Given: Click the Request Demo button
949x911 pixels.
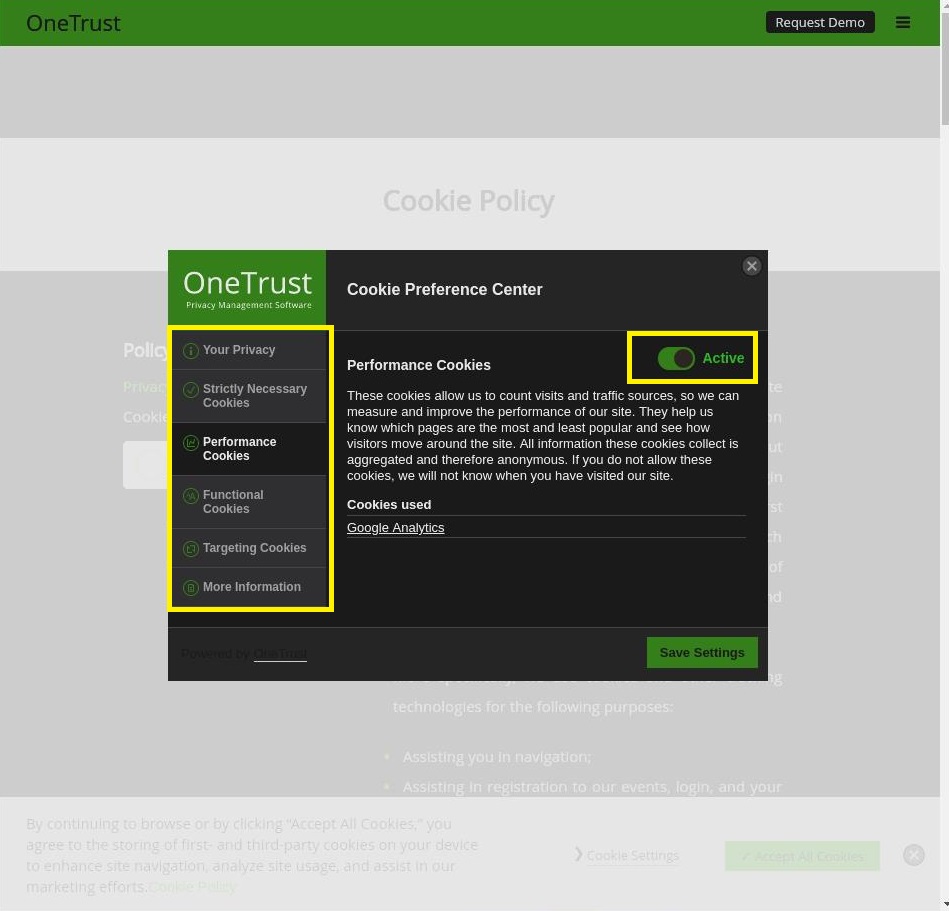Looking at the screenshot, I should coord(819,22).
